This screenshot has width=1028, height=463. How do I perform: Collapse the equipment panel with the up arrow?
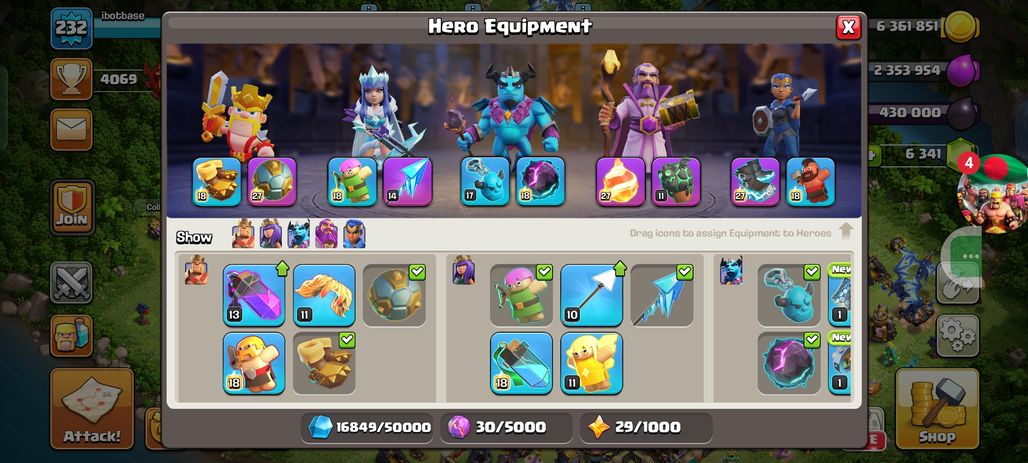pos(846,232)
